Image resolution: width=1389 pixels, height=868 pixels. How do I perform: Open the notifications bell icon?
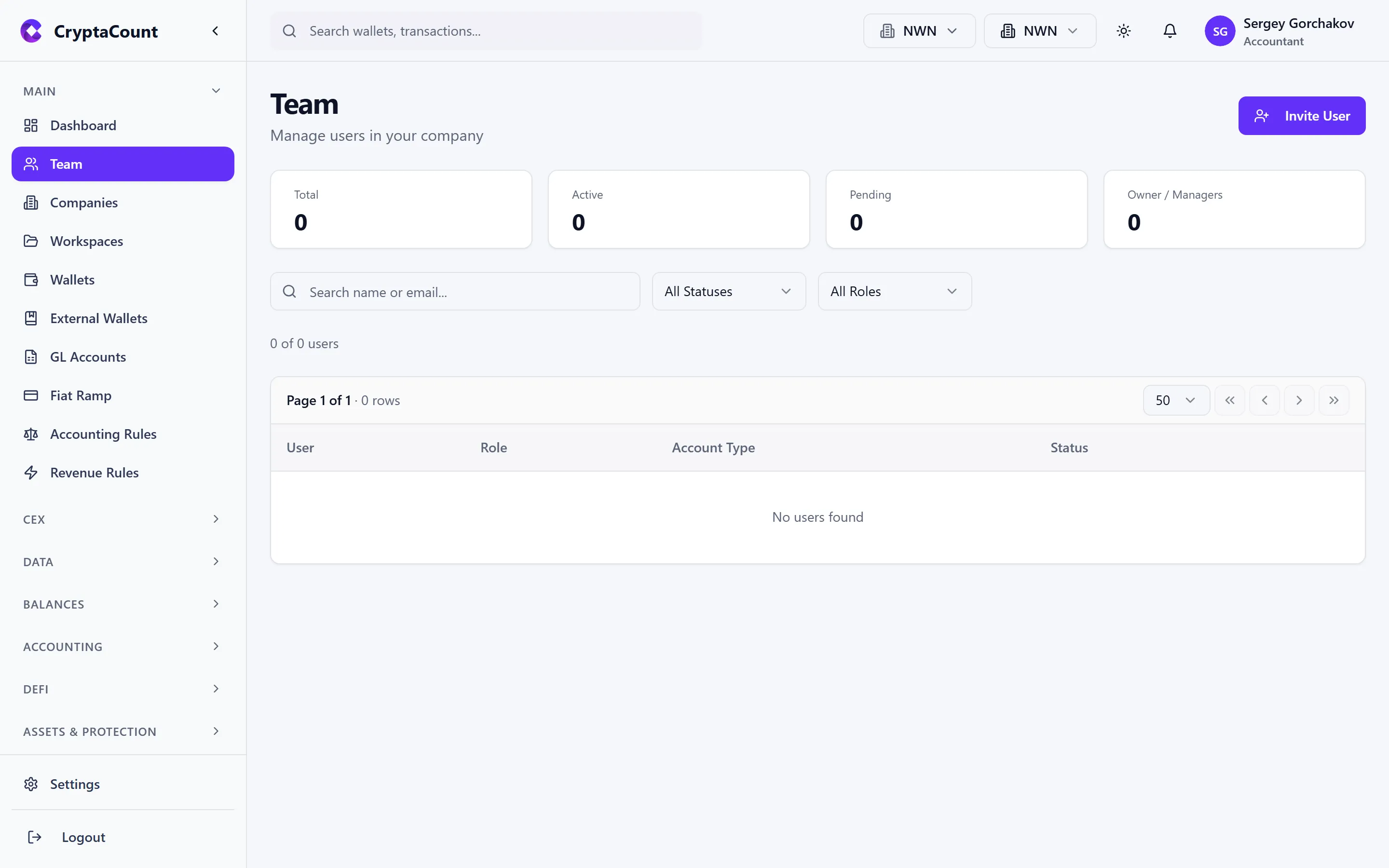(x=1170, y=31)
